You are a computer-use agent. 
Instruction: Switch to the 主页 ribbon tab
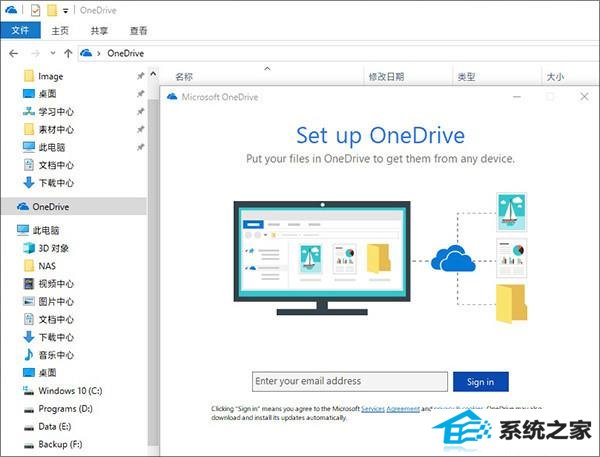(x=60, y=31)
